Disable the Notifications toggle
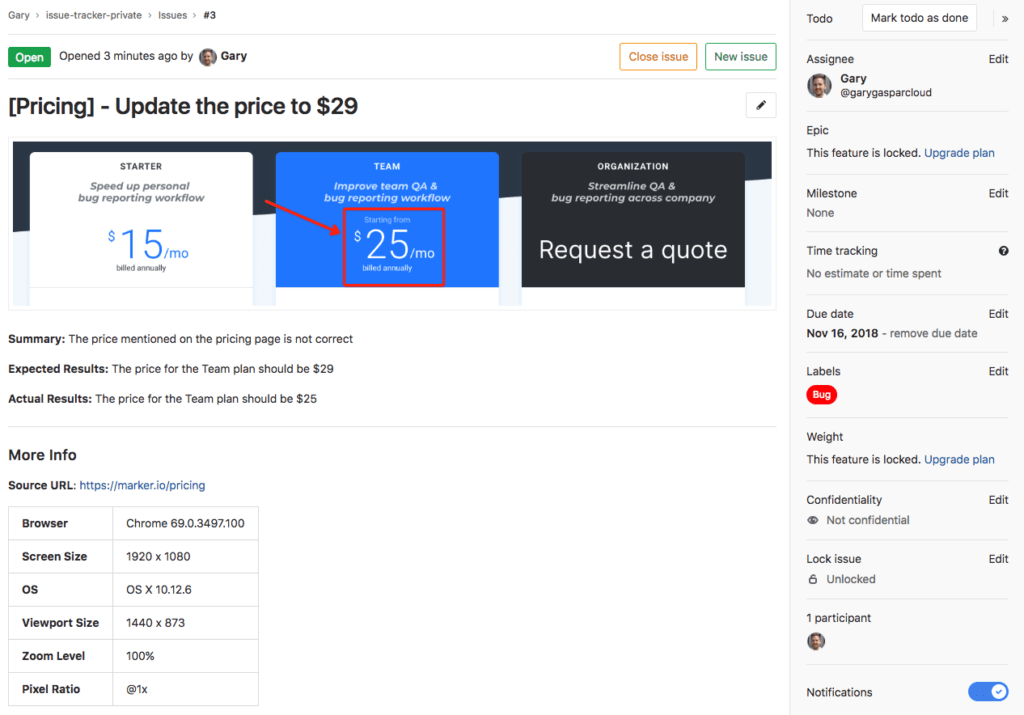Image resolution: width=1024 pixels, height=715 pixels. pos(988,691)
